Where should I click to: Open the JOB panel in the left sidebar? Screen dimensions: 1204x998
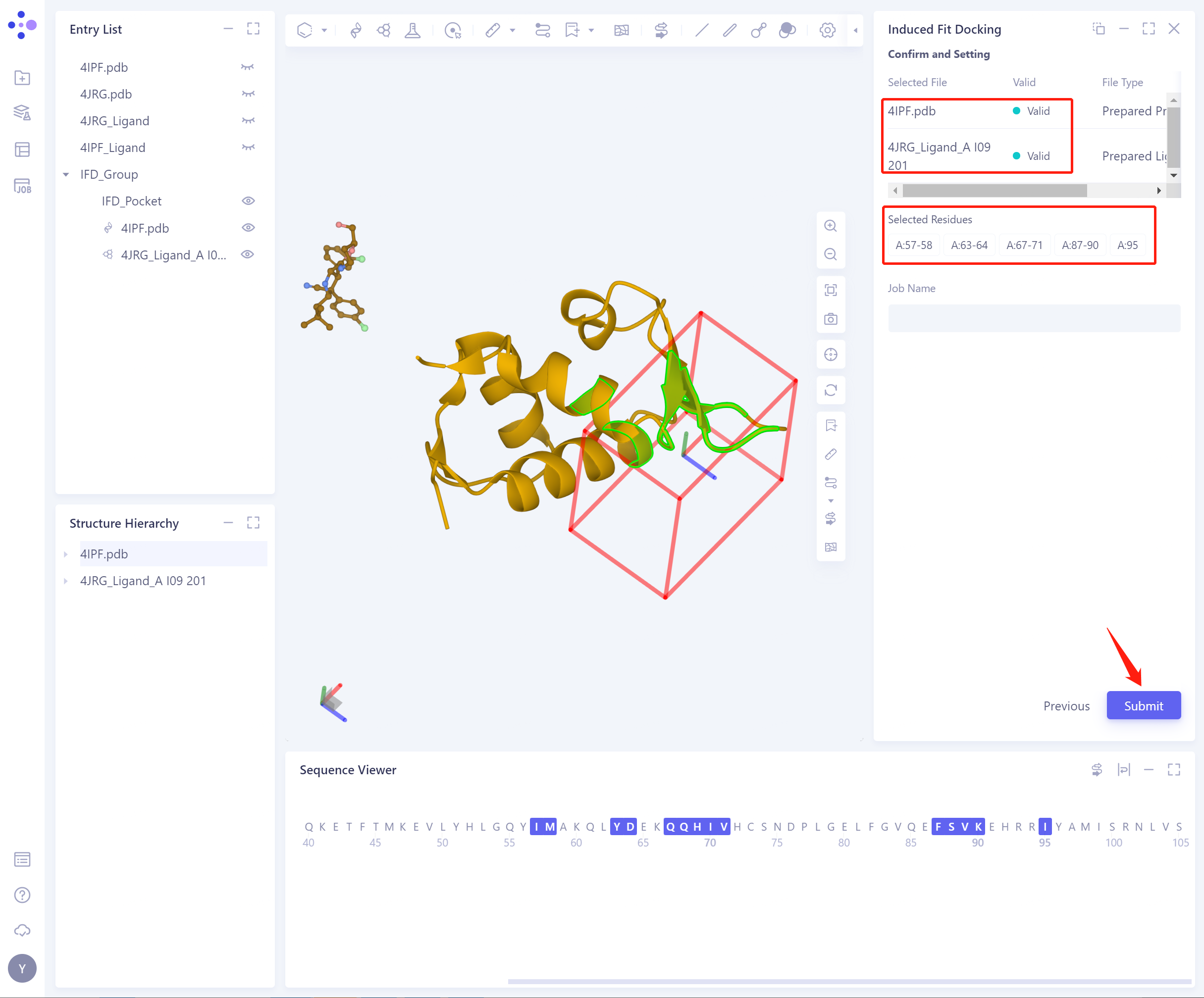click(22, 186)
